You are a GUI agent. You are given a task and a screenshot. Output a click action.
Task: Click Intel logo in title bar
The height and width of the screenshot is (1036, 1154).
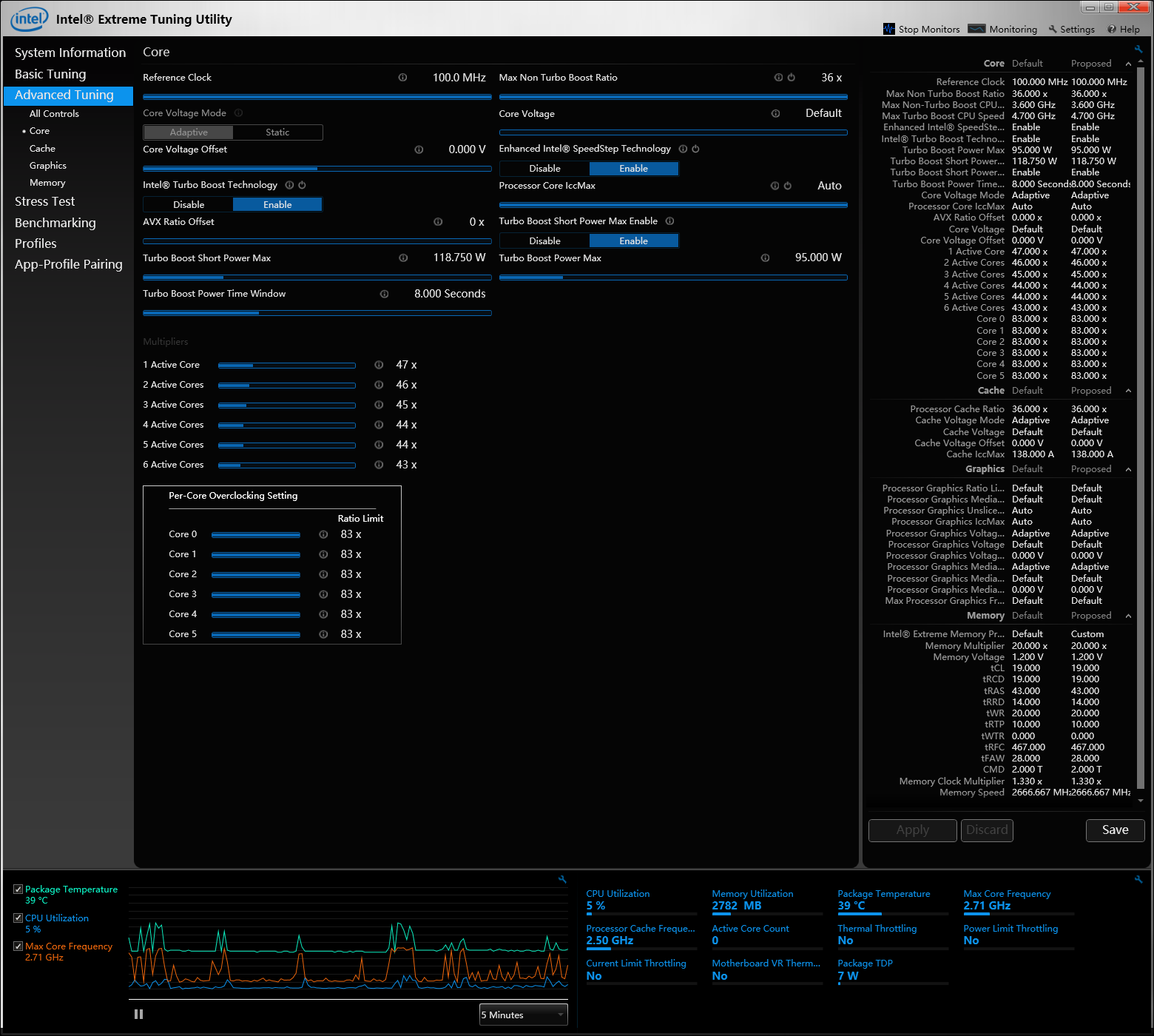click(29, 19)
